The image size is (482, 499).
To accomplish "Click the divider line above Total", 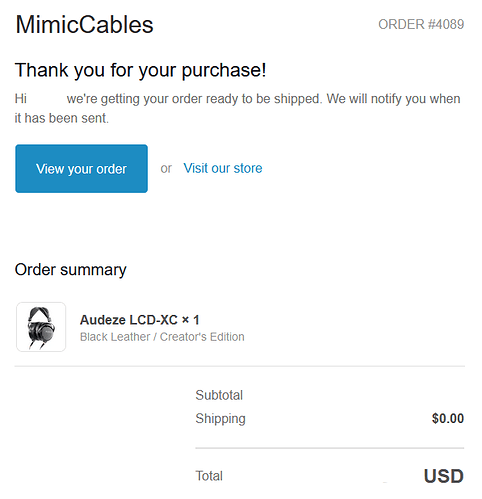I will click(x=330, y=448).
